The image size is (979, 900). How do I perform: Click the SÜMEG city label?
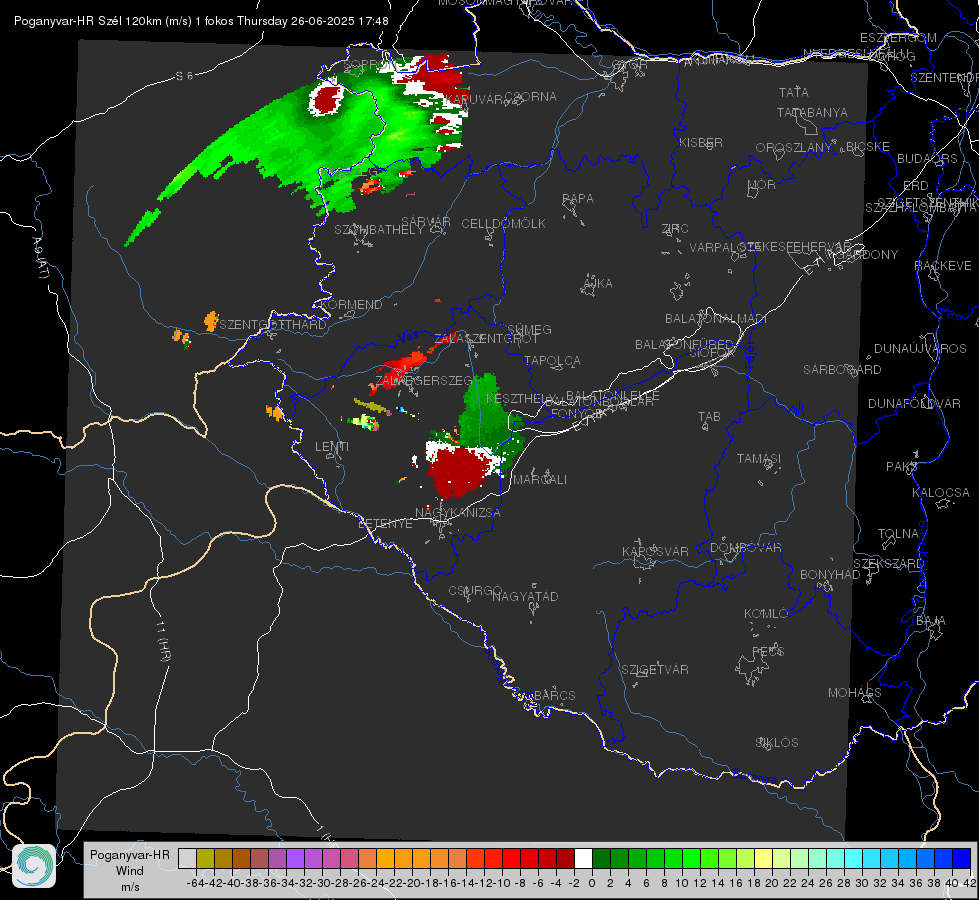coord(529,329)
